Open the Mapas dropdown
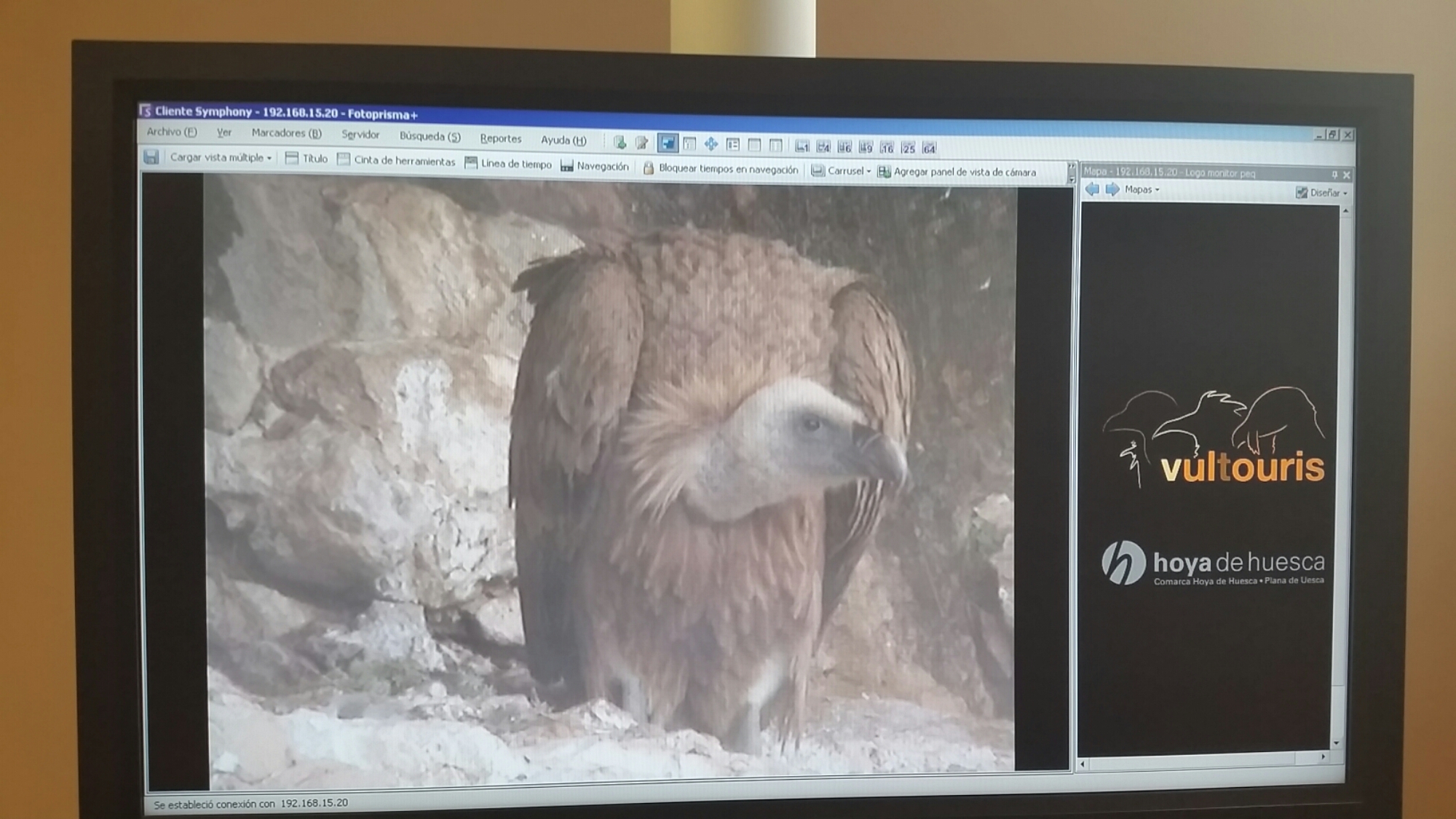Screen dimensions: 1456x819 (1142, 190)
